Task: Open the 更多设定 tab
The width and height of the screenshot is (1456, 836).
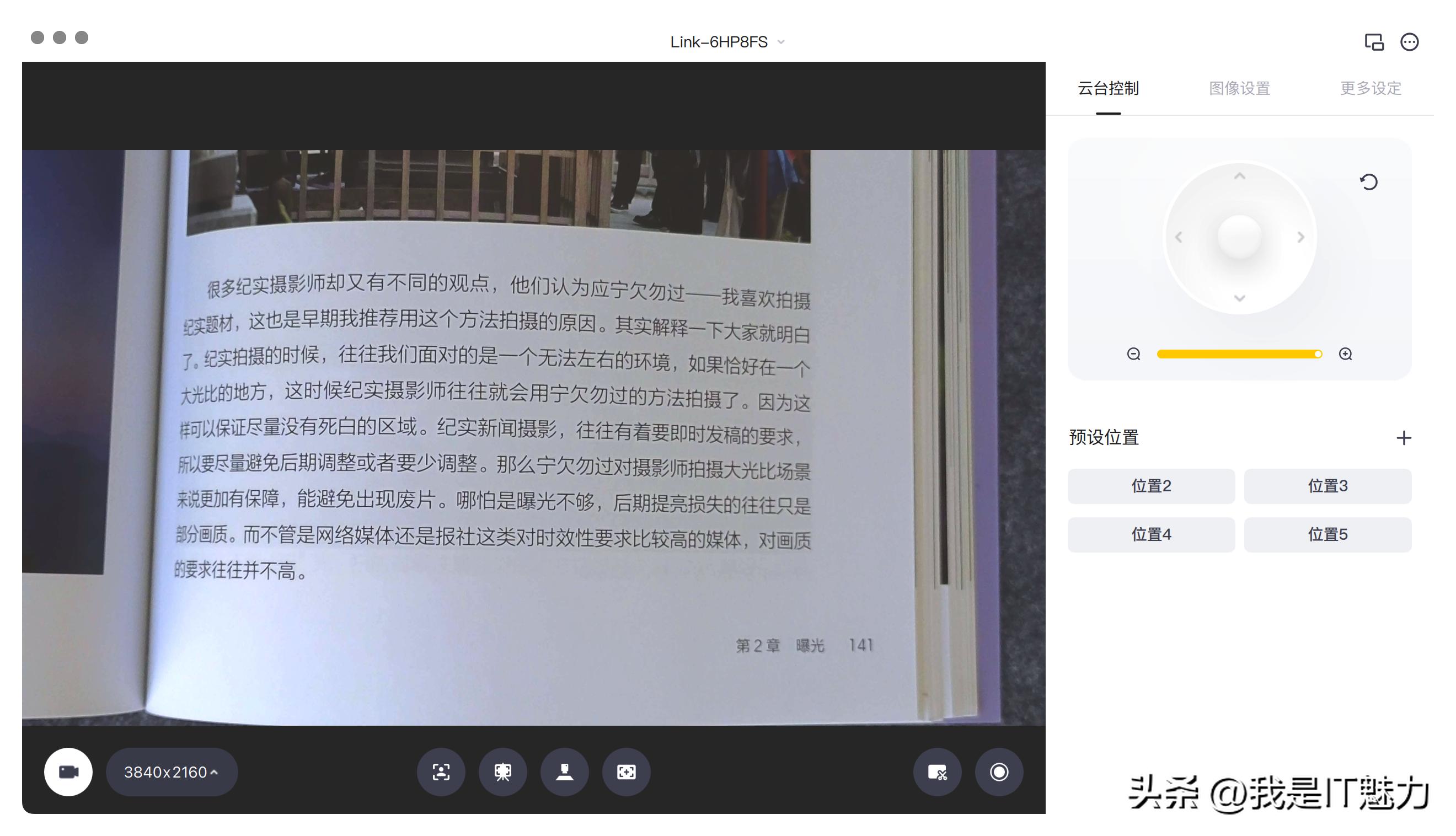Action: point(1371,88)
